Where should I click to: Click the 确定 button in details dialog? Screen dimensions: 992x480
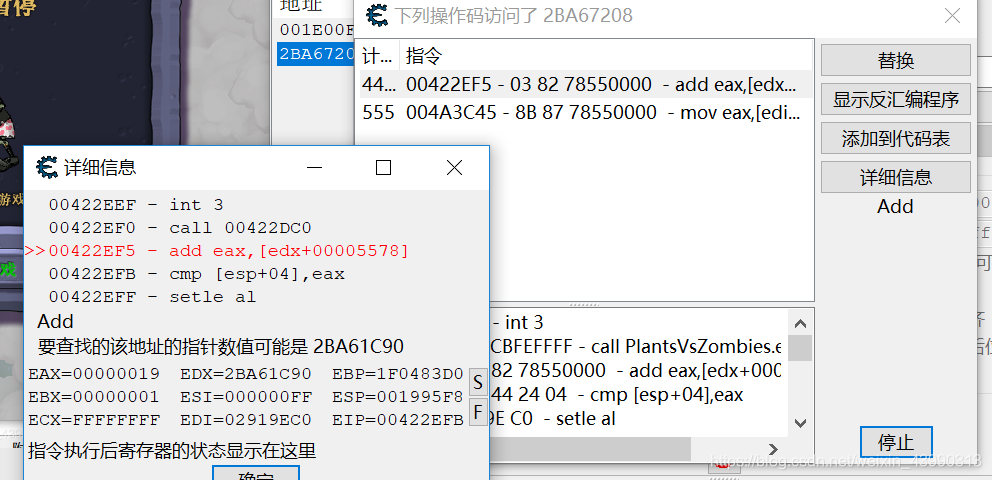tap(256, 473)
